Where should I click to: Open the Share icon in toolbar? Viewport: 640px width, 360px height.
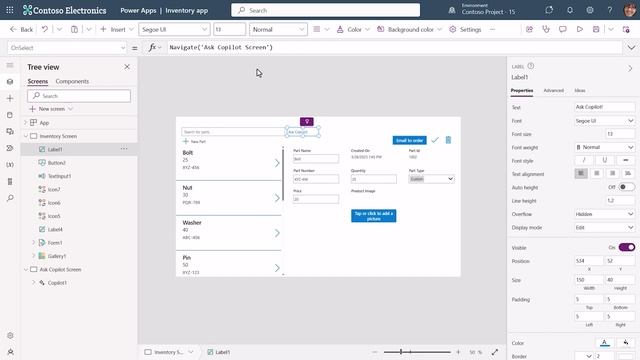coord(529,29)
